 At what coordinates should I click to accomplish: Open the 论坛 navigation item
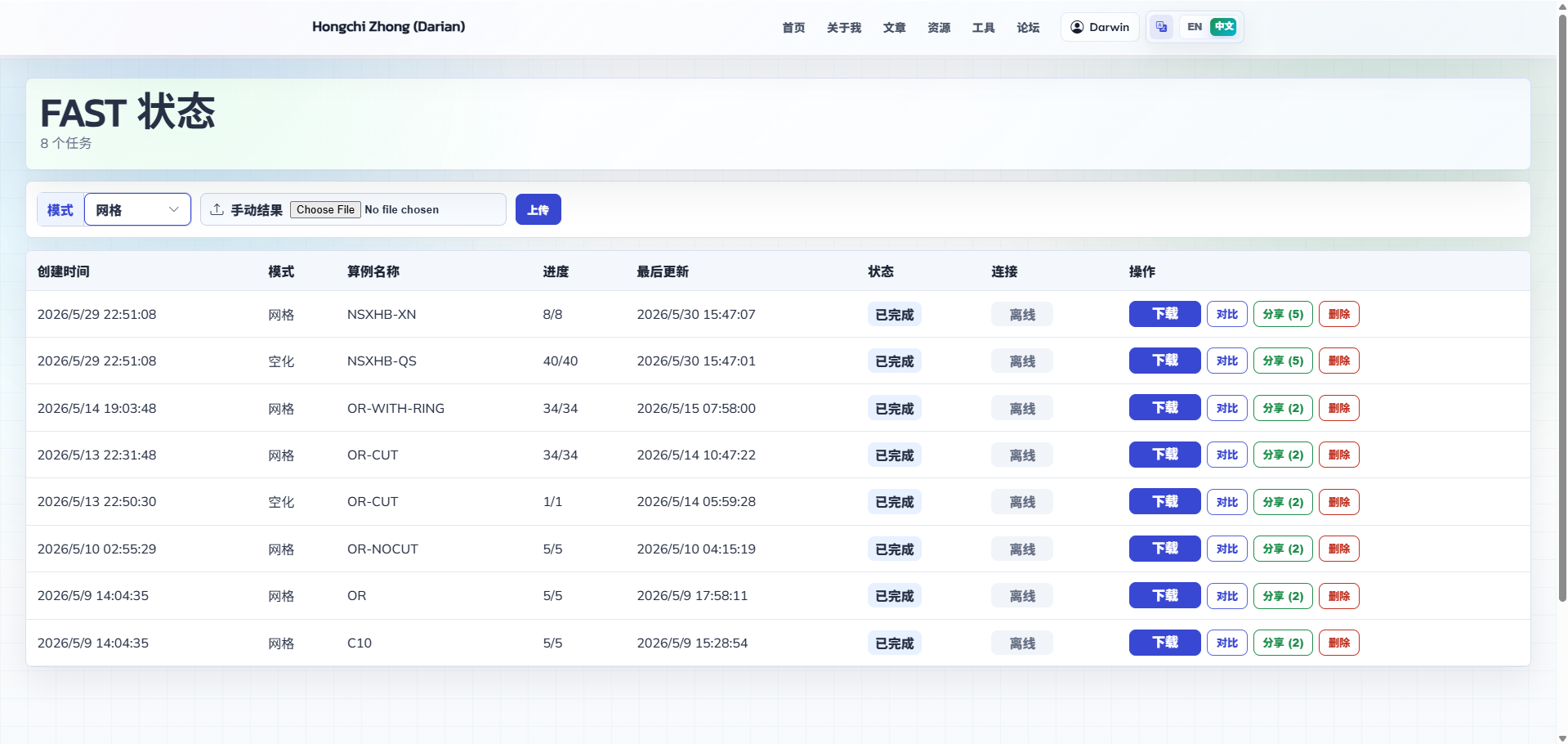point(1028,27)
